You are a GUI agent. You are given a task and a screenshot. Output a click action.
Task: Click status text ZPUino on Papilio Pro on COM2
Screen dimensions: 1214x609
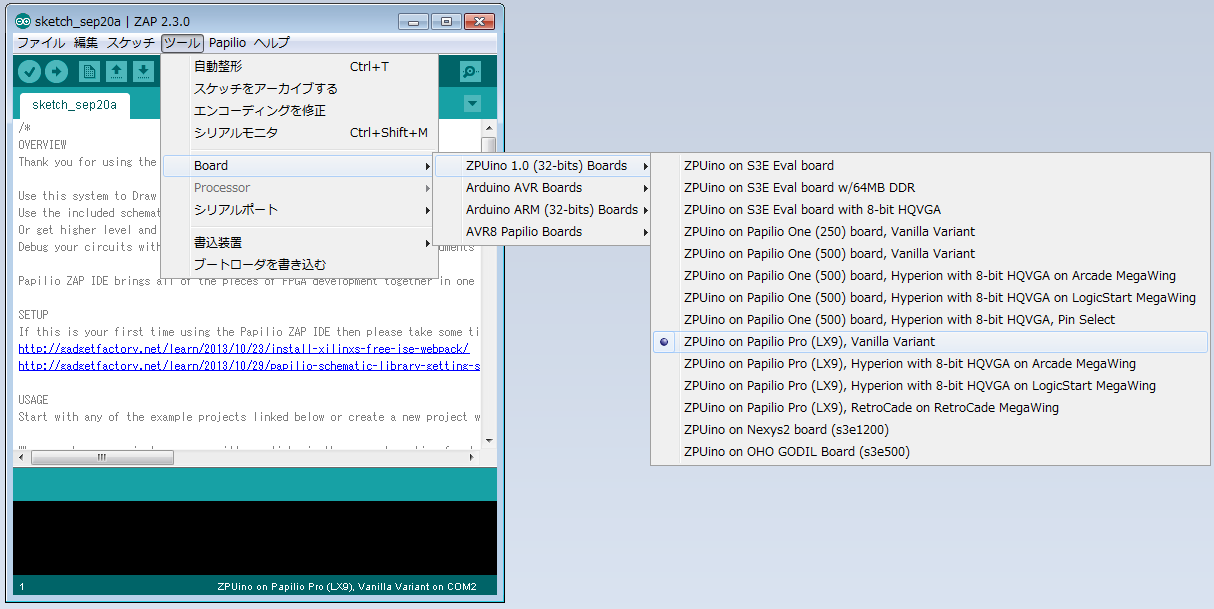346,587
